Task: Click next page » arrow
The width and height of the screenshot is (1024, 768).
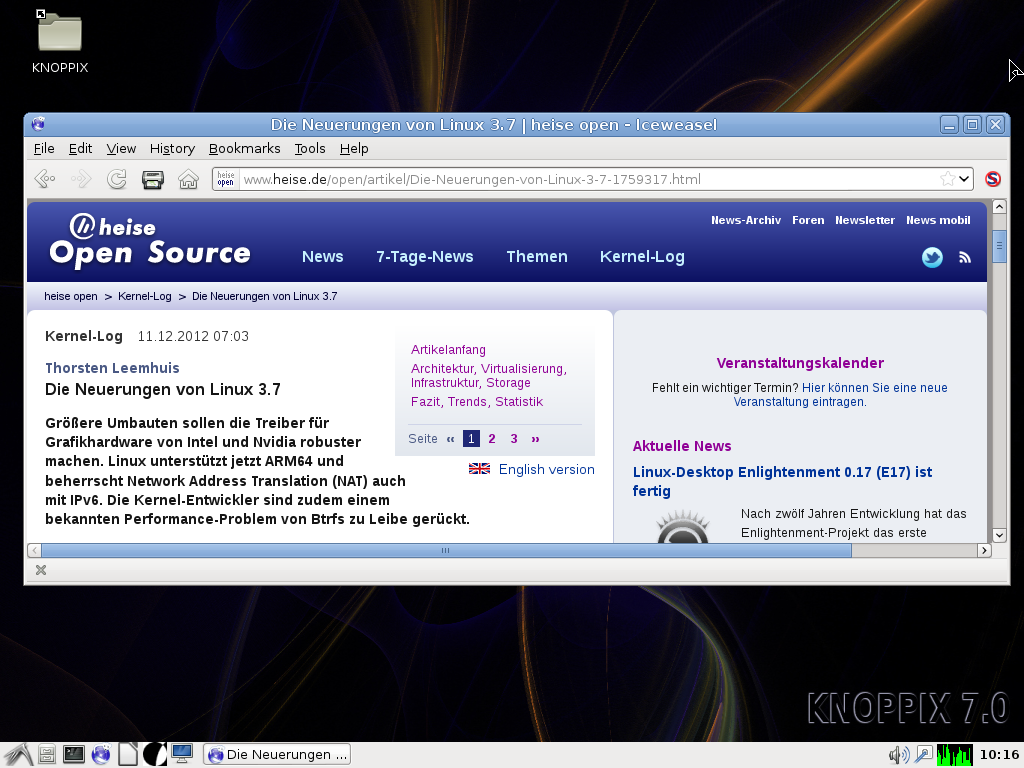Action: 536,439
